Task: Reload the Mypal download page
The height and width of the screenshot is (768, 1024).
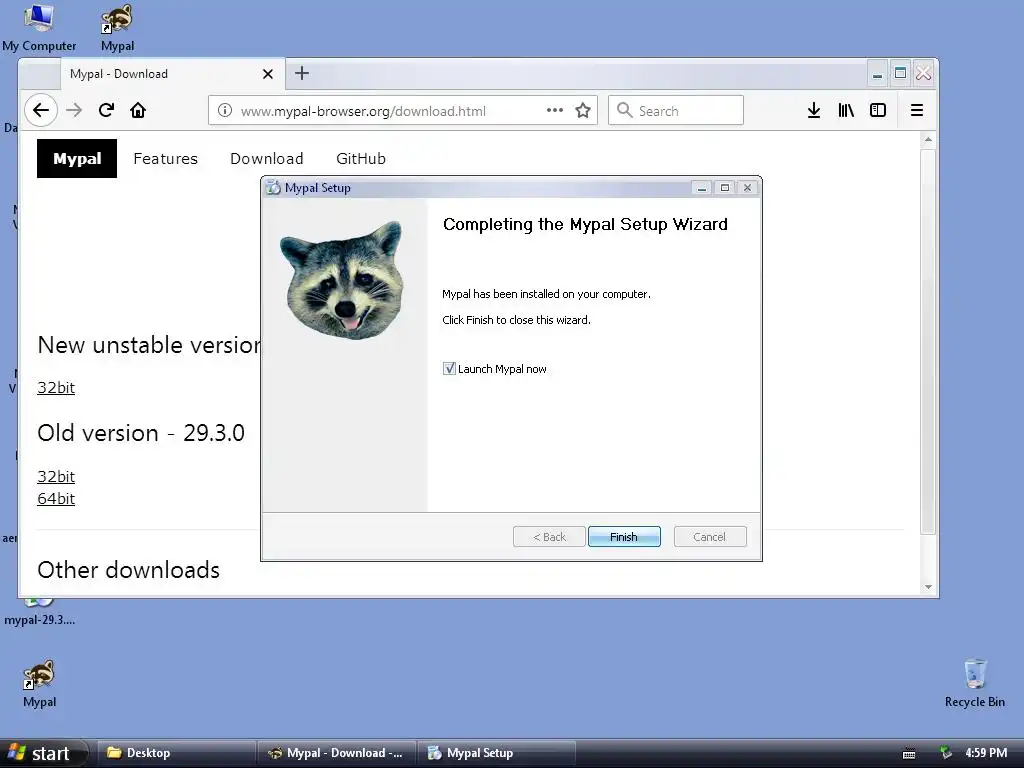Action: 106,110
